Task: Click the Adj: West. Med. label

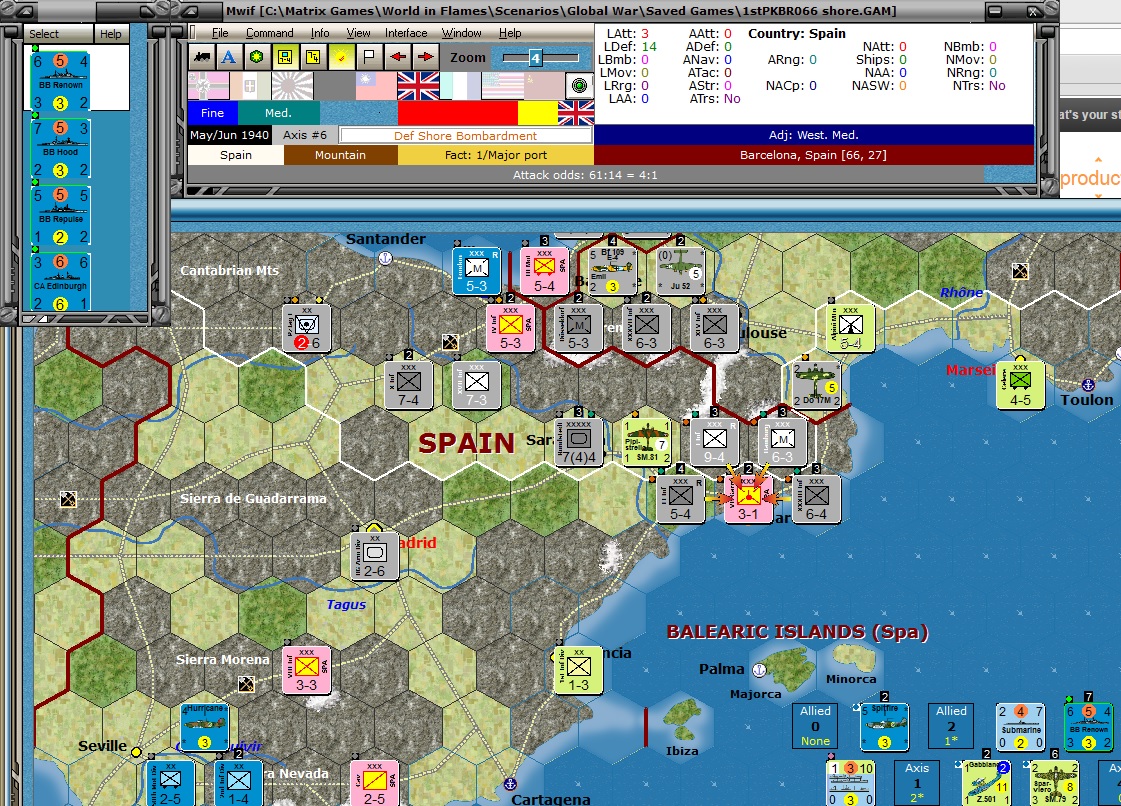Action: pos(814,135)
